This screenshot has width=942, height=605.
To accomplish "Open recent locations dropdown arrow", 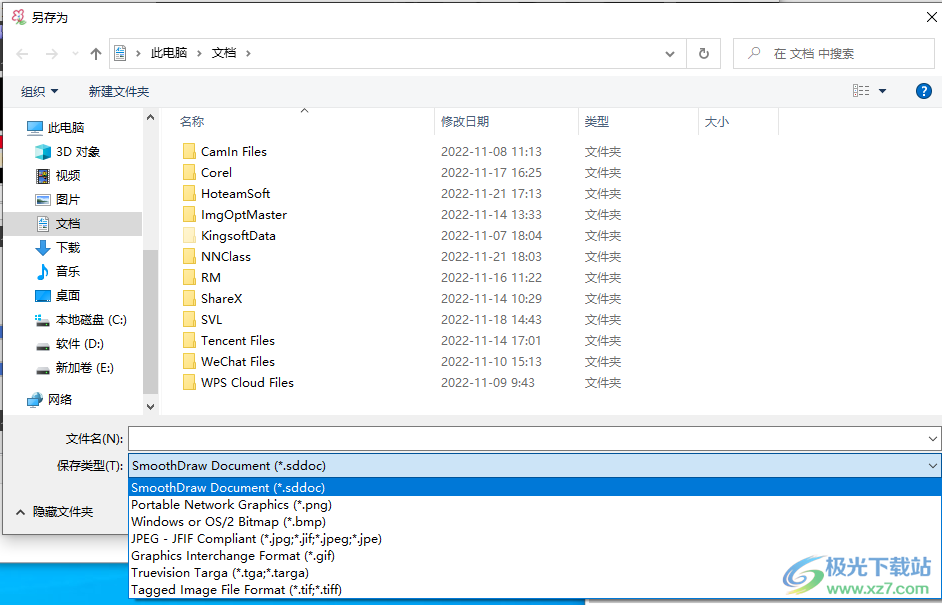I will [x=75, y=54].
